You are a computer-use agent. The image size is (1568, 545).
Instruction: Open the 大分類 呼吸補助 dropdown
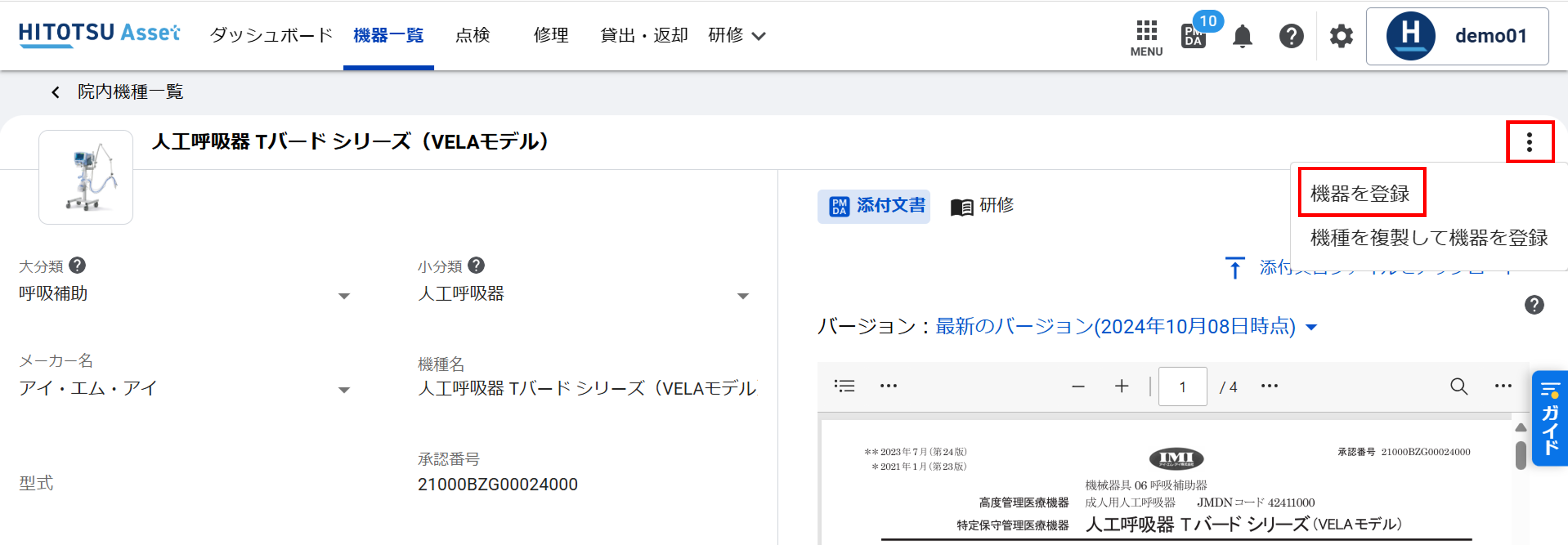(186, 294)
